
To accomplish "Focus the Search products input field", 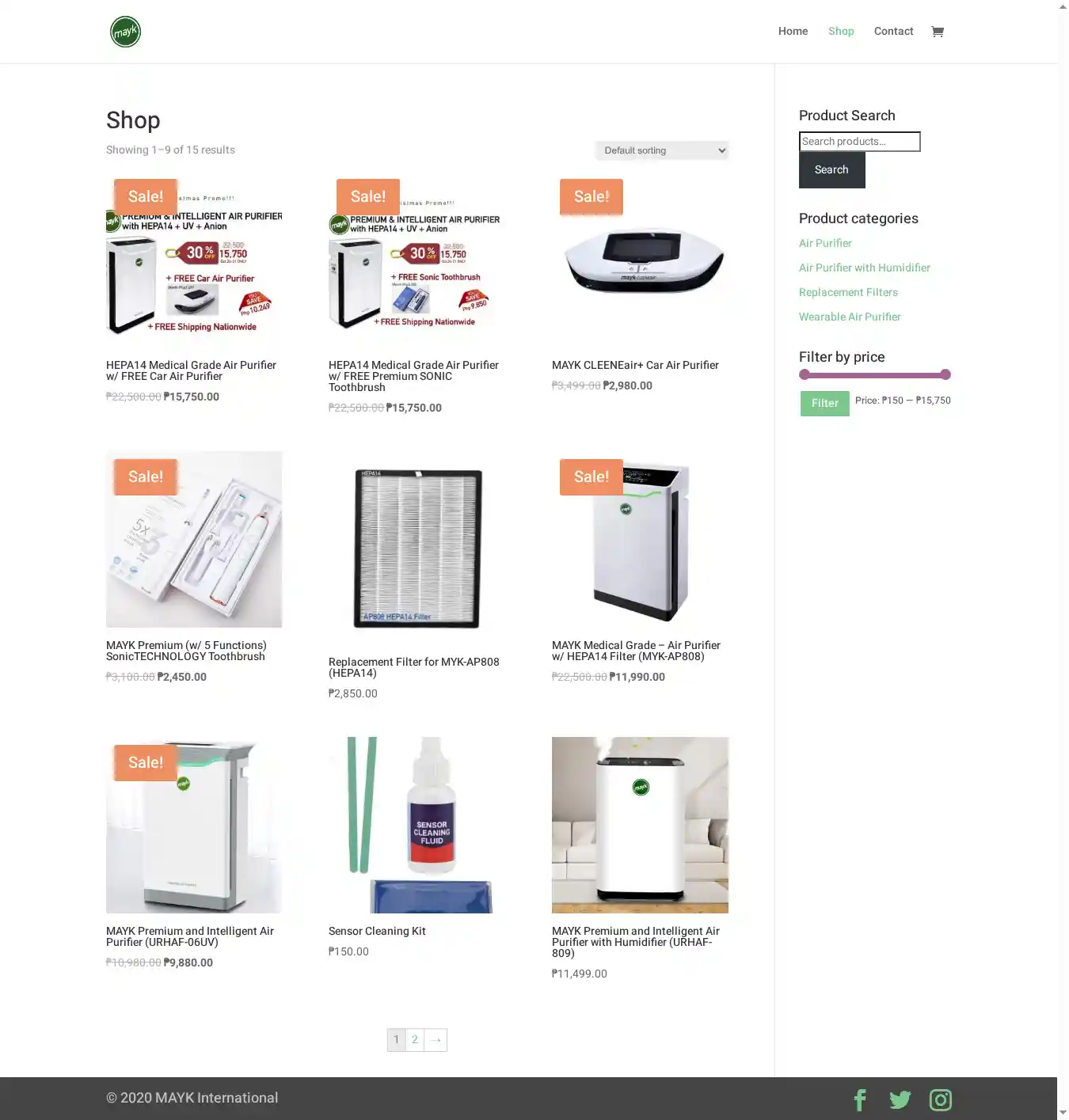I will [x=859, y=142].
